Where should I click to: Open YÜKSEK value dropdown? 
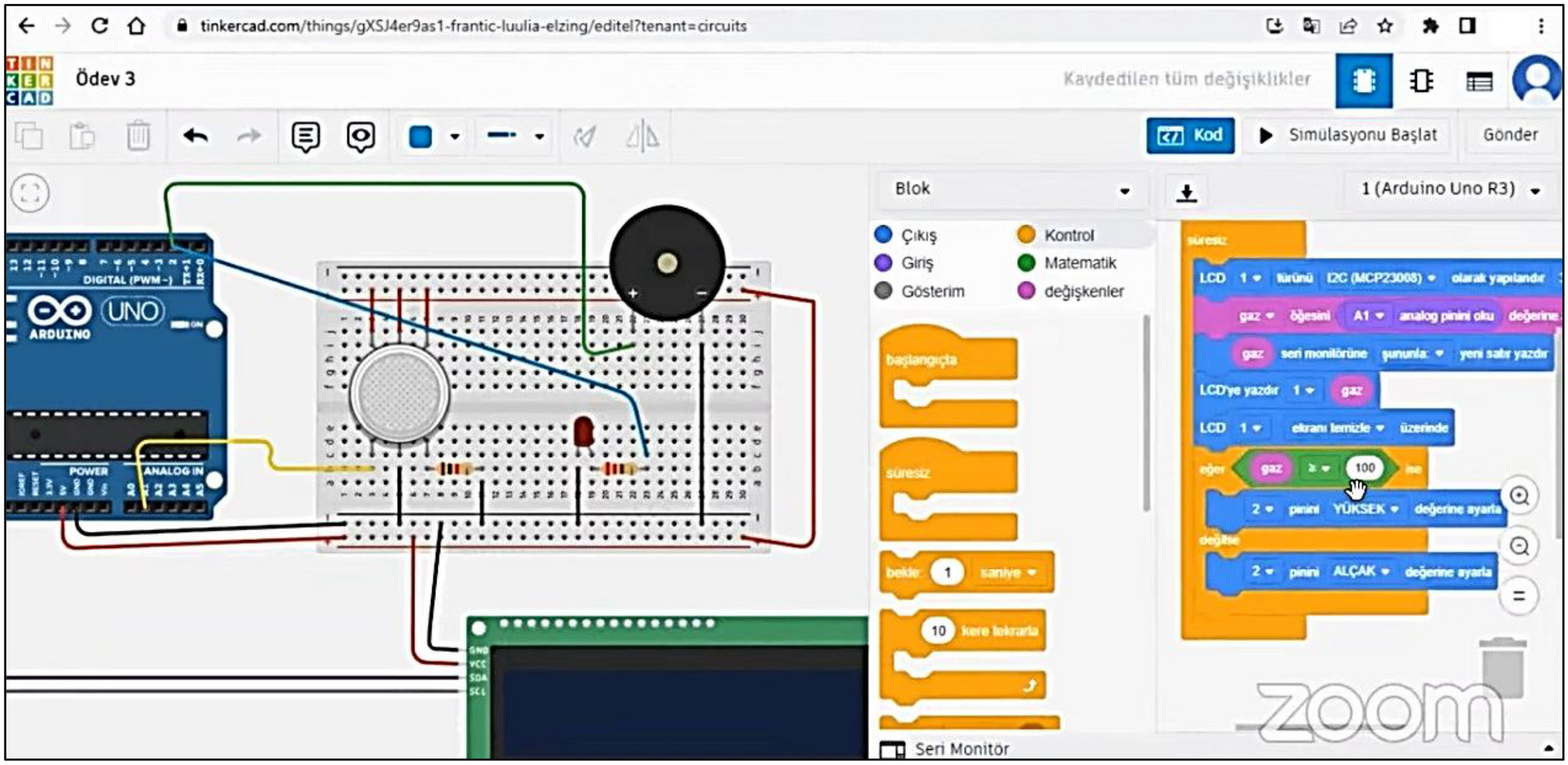coord(1394,509)
